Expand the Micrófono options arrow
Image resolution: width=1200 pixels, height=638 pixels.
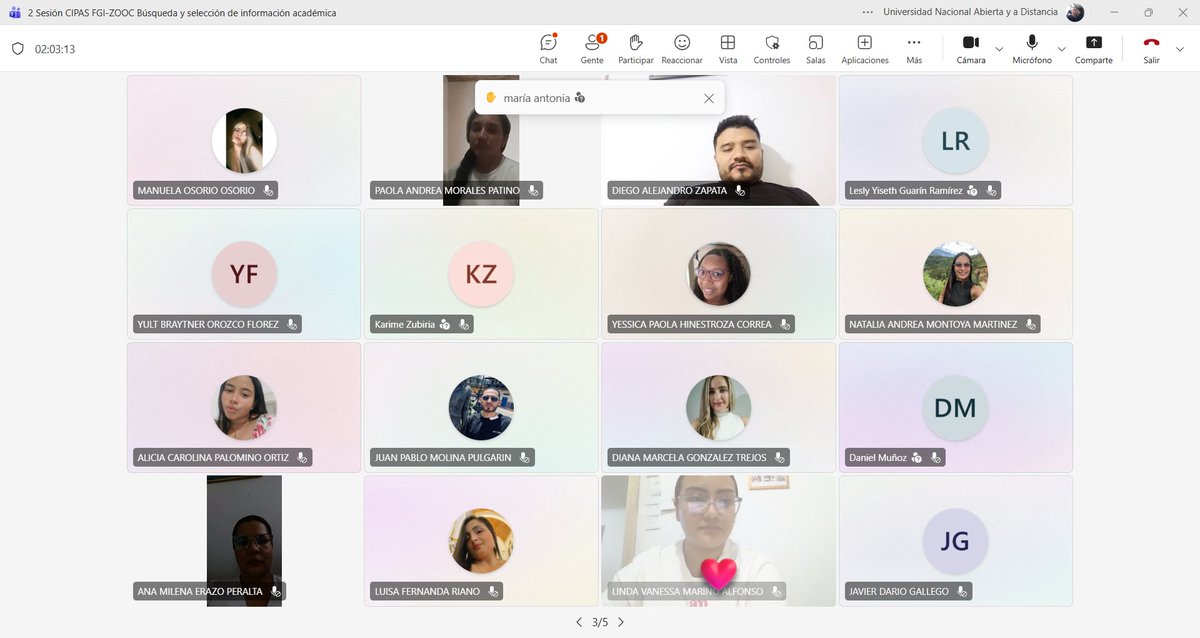tap(1062, 48)
